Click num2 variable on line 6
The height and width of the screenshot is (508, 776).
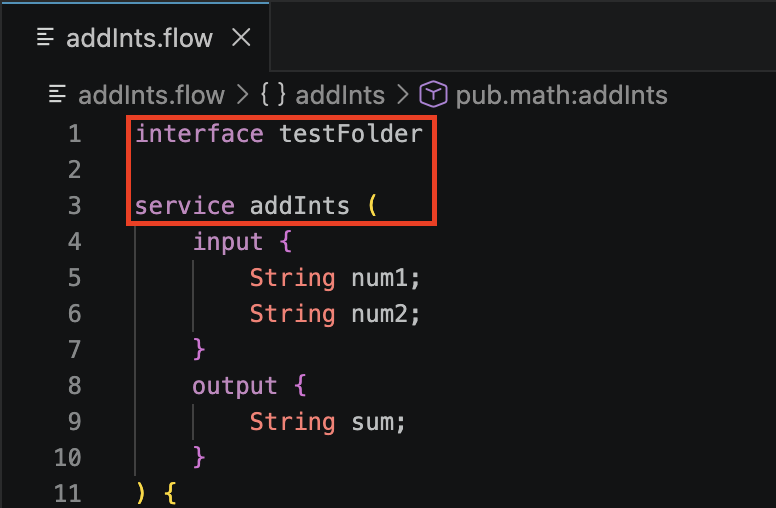pos(380,314)
